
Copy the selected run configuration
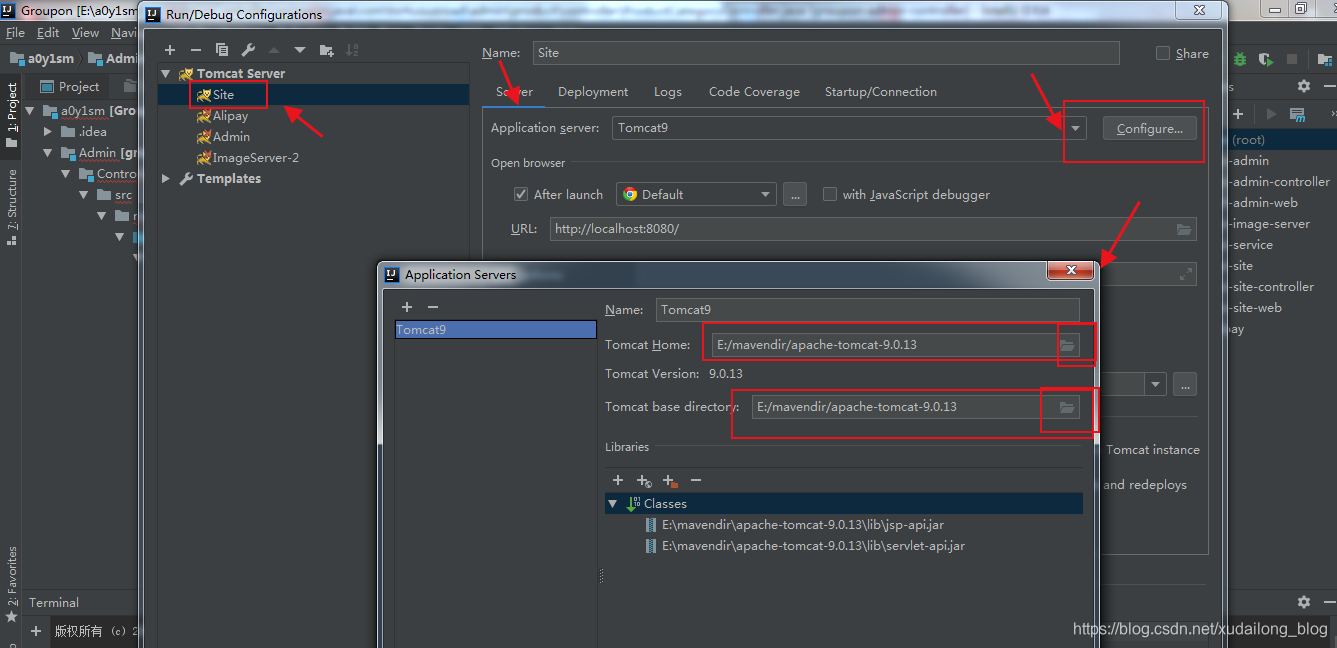click(x=222, y=50)
